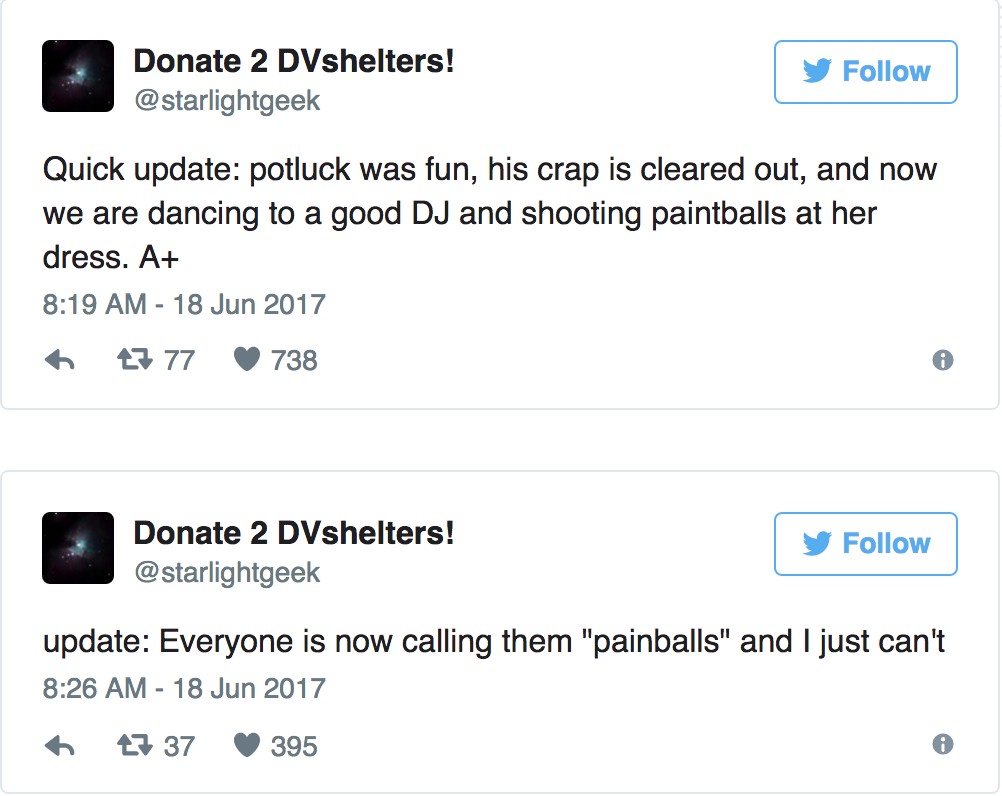Visit @starlightgeek handle in the second tweet
This screenshot has width=1002, height=796.
pos(227,573)
